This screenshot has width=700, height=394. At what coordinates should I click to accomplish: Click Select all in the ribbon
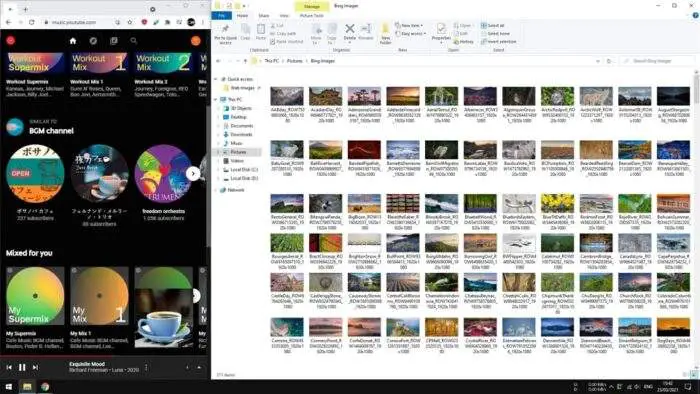click(x=492, y=25)
